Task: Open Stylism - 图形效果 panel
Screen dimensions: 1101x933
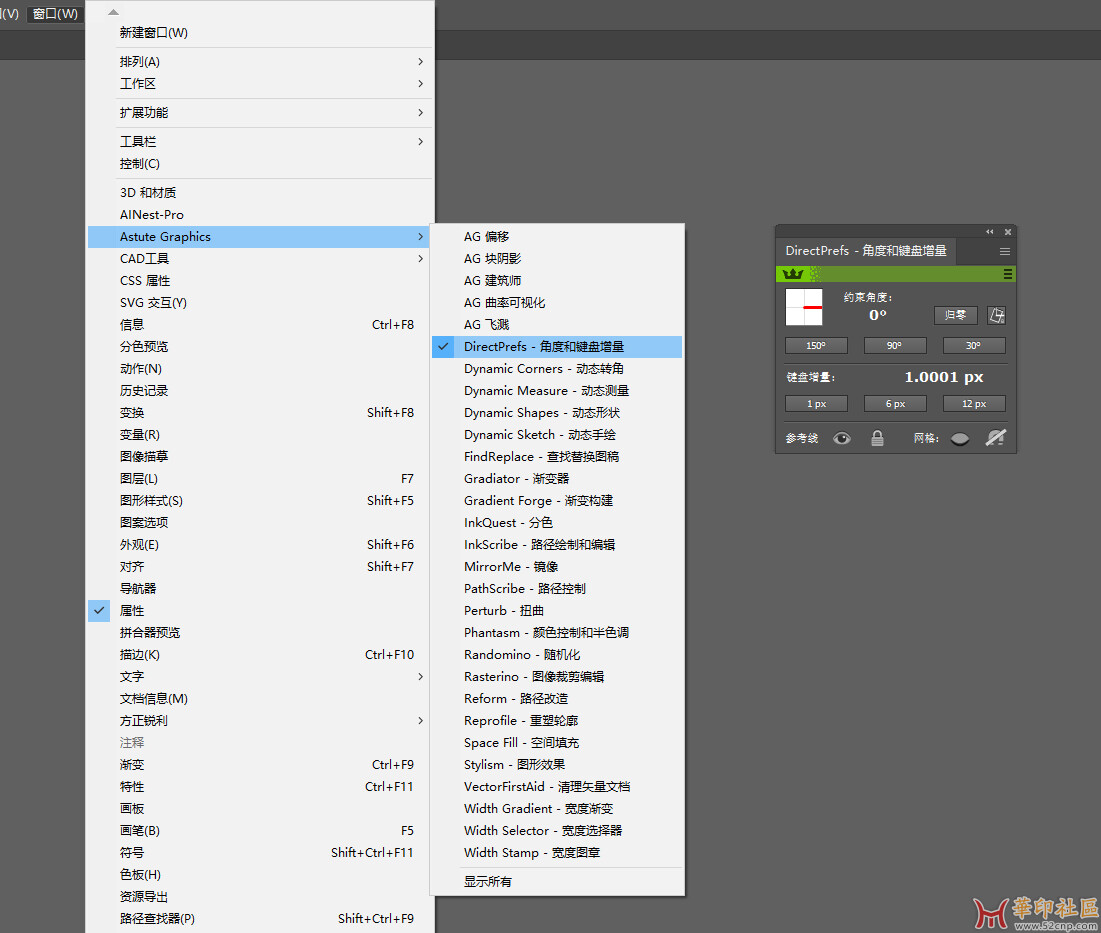Action: [557, 765]
